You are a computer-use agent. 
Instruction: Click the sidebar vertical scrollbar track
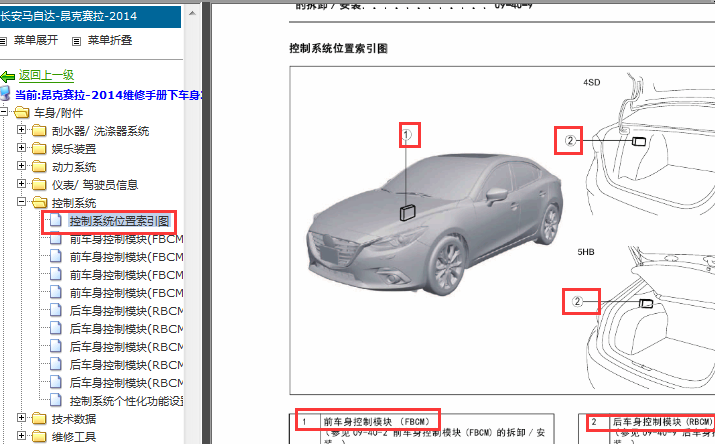tap(192, 228)
